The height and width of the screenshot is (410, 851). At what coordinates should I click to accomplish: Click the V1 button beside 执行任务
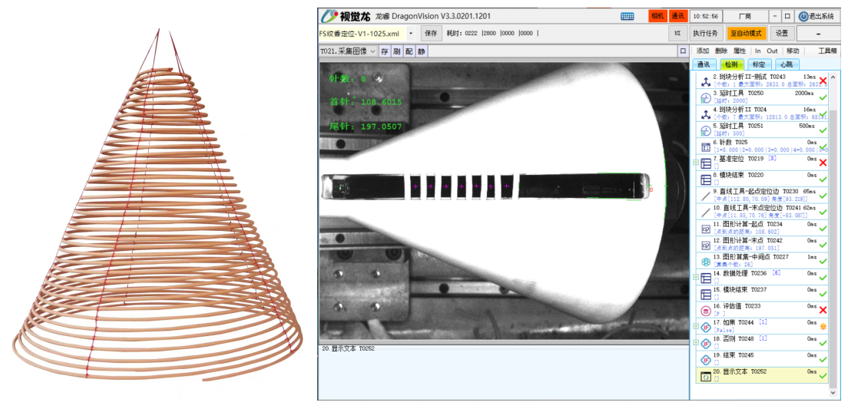click(677, 33)
